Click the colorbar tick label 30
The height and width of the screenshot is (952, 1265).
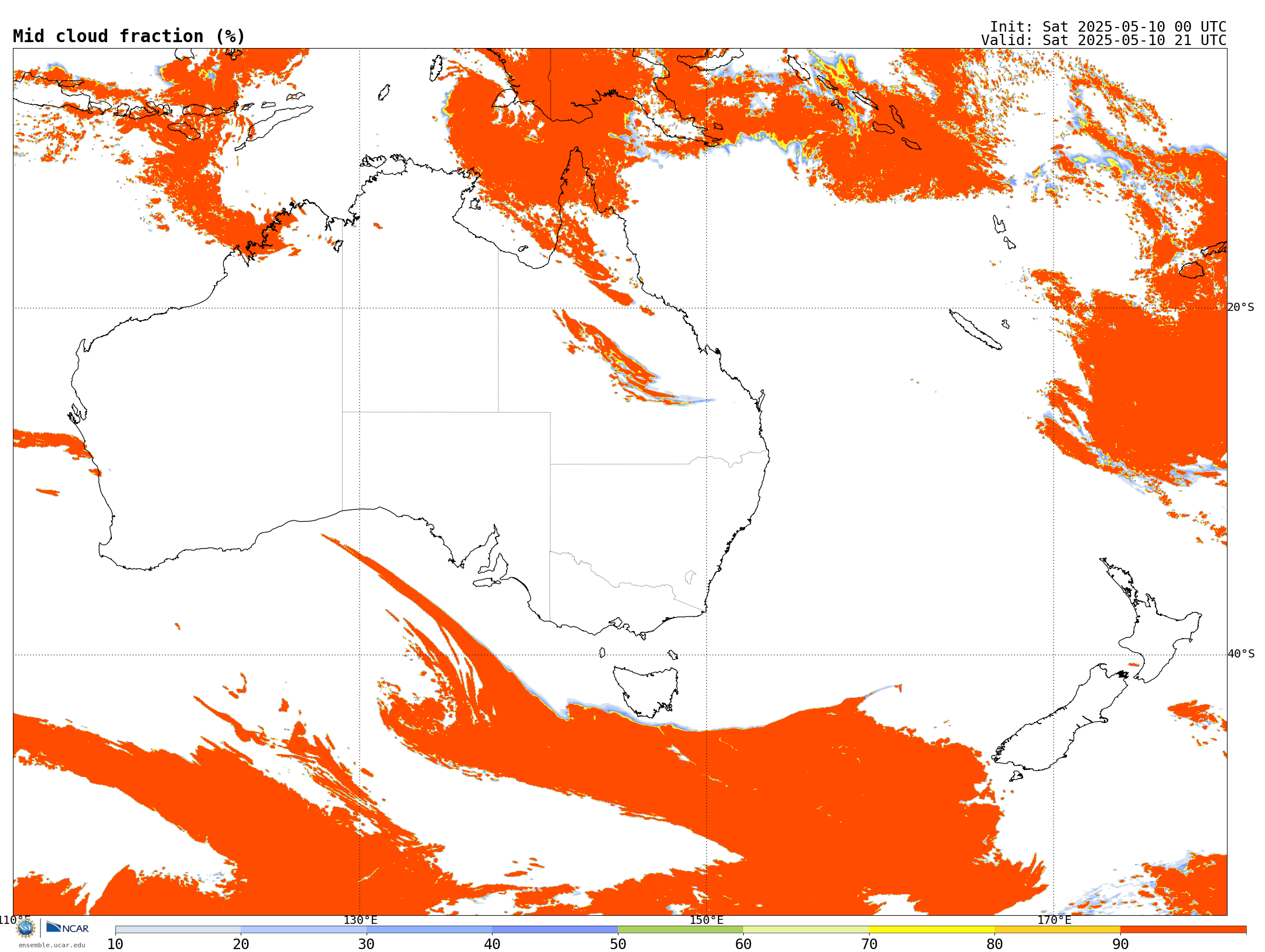click(367, 944)
